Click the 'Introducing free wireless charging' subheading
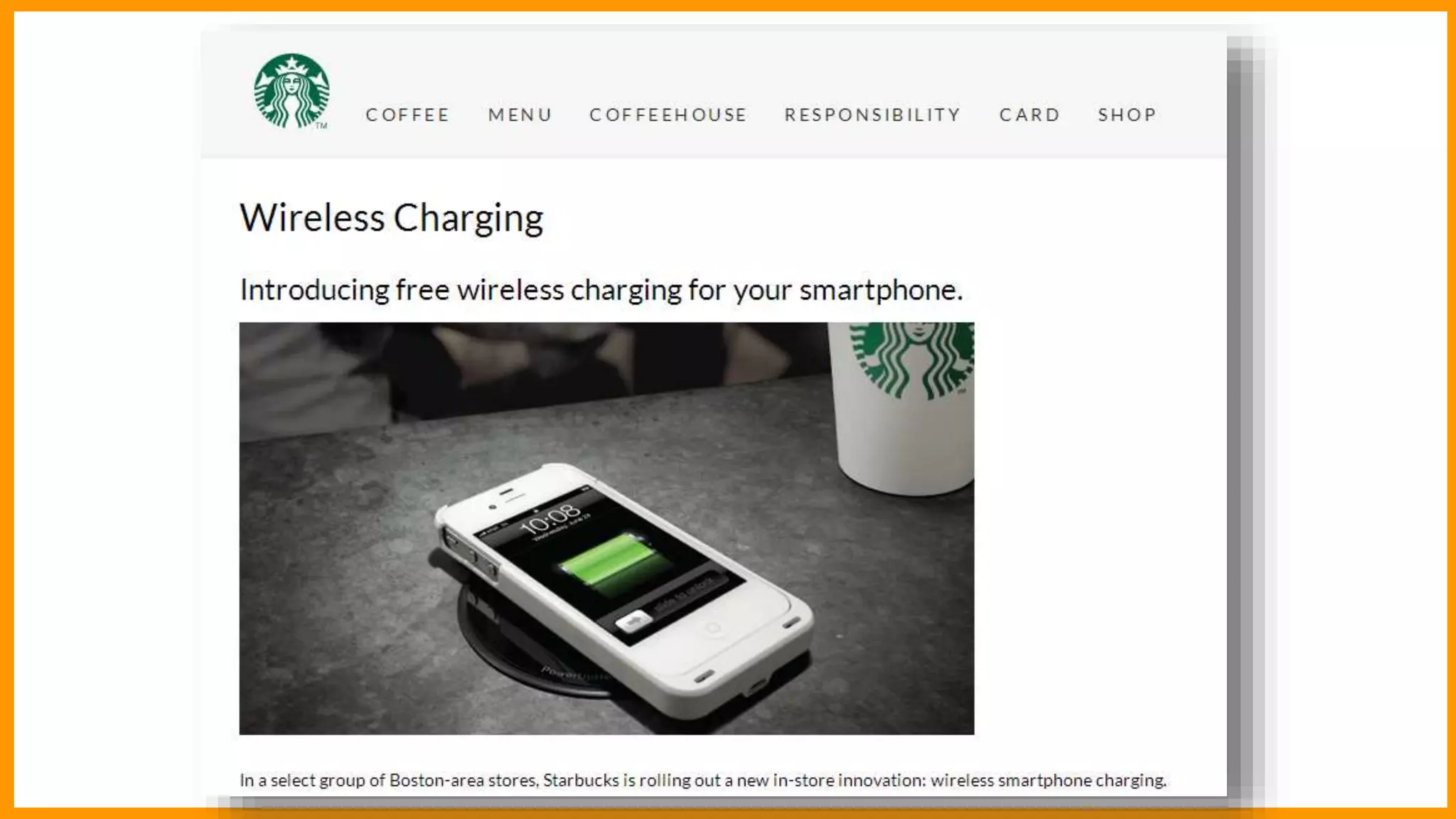 point(601,290)
